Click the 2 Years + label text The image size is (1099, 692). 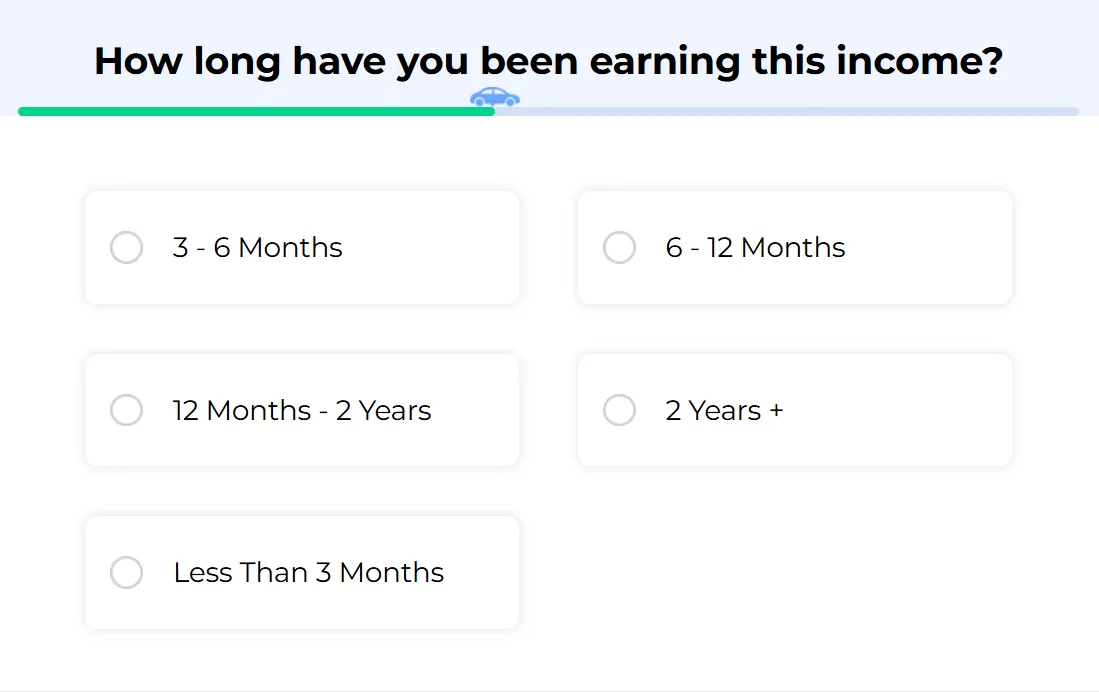[724, 410]
